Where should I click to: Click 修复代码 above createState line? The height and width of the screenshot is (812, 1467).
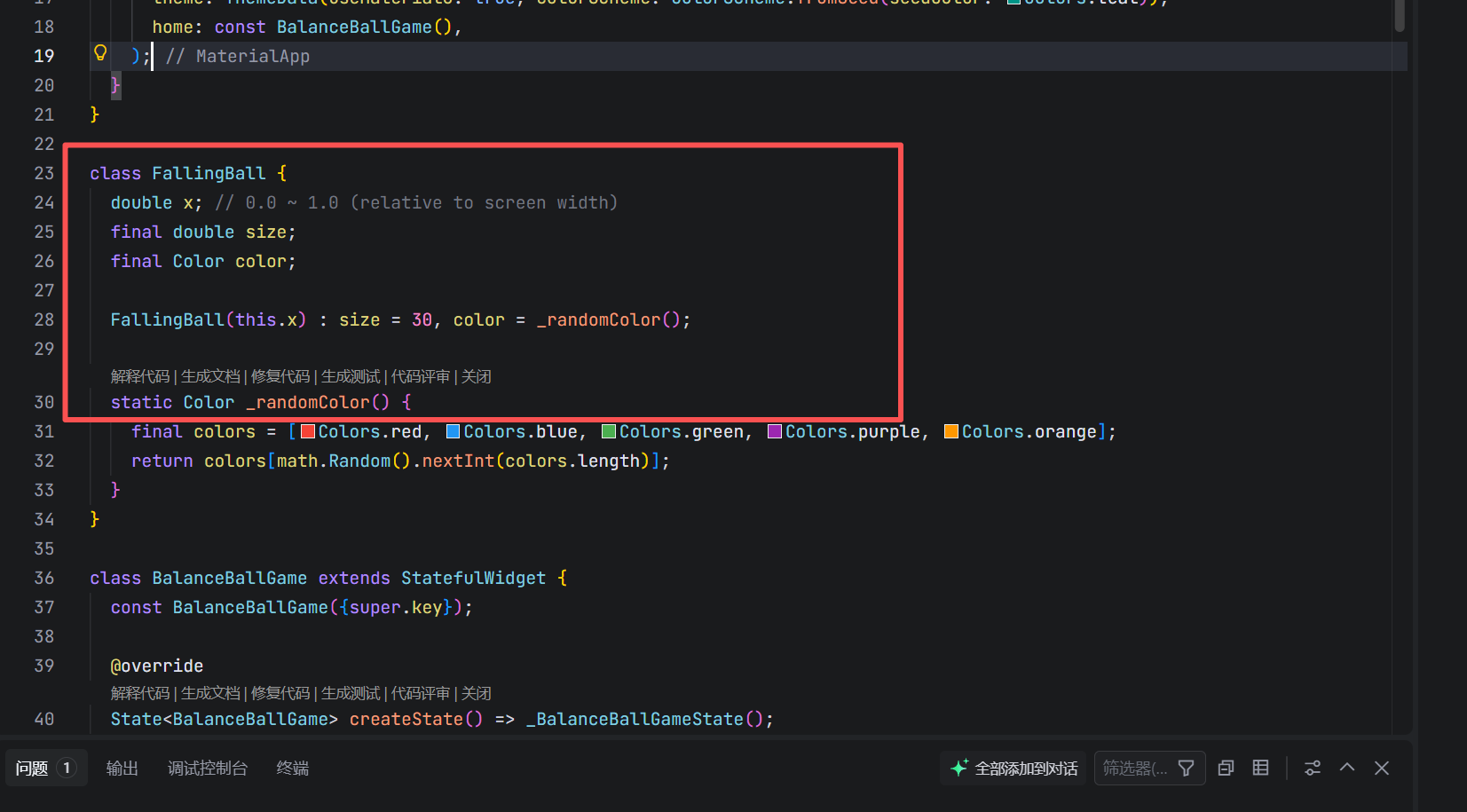pyautogui.click(x=280, y=693)
